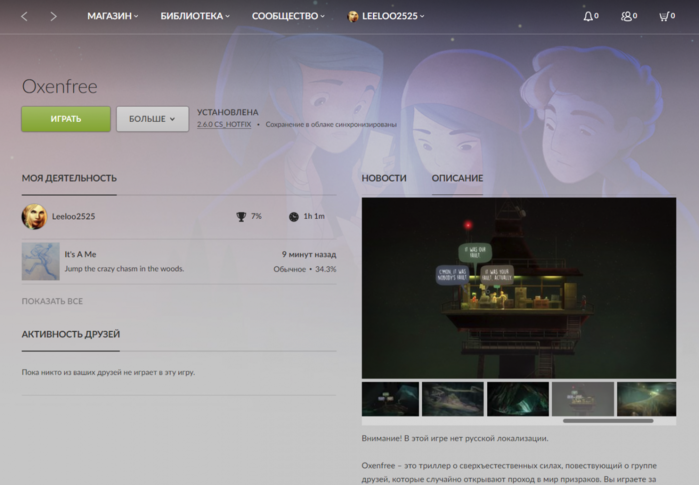Go forward with the right arrow
The width and height of the screenshot is (699, 485).
point(53,16)
